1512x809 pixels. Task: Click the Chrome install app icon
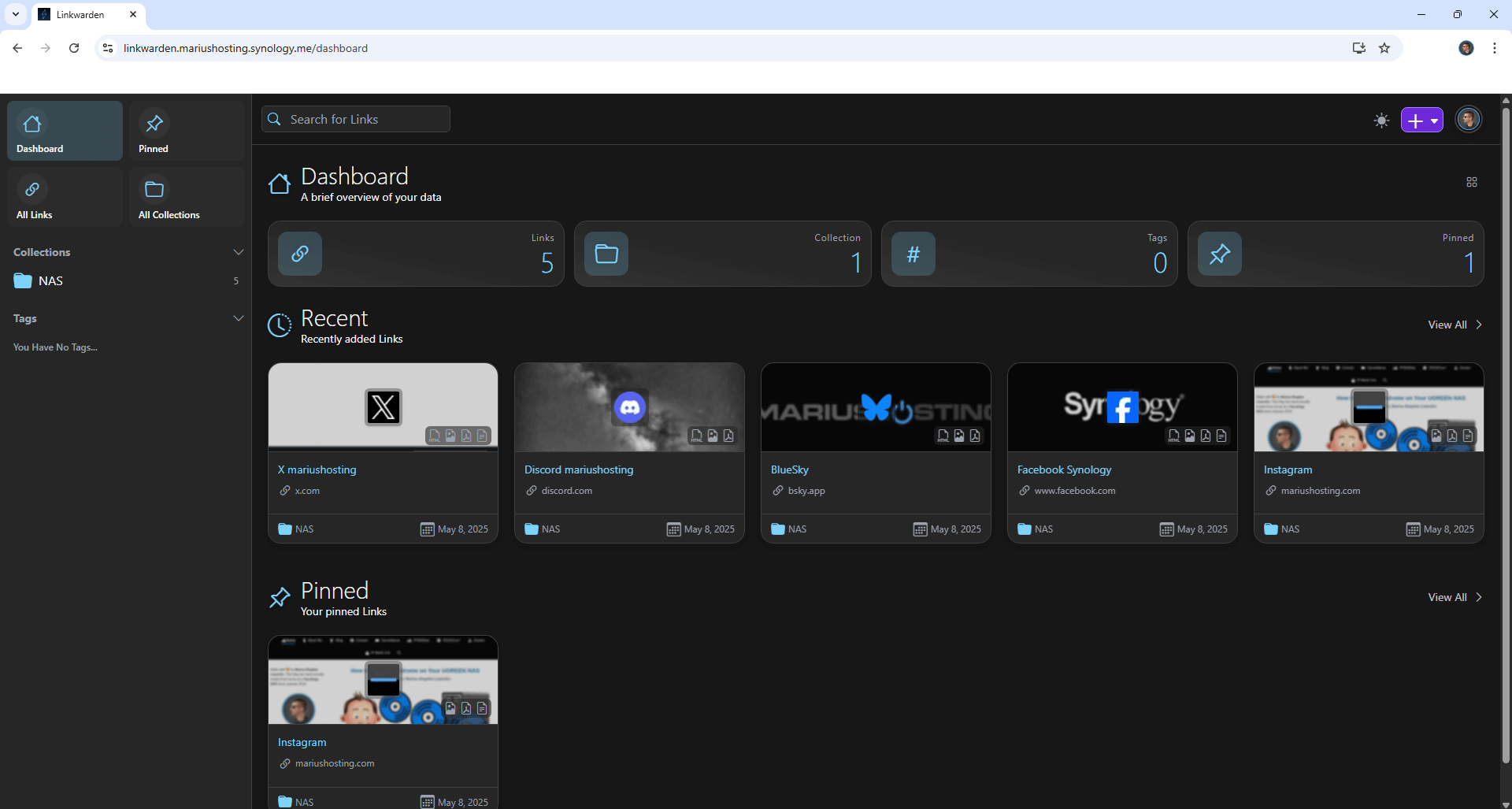click(1359, 48)
